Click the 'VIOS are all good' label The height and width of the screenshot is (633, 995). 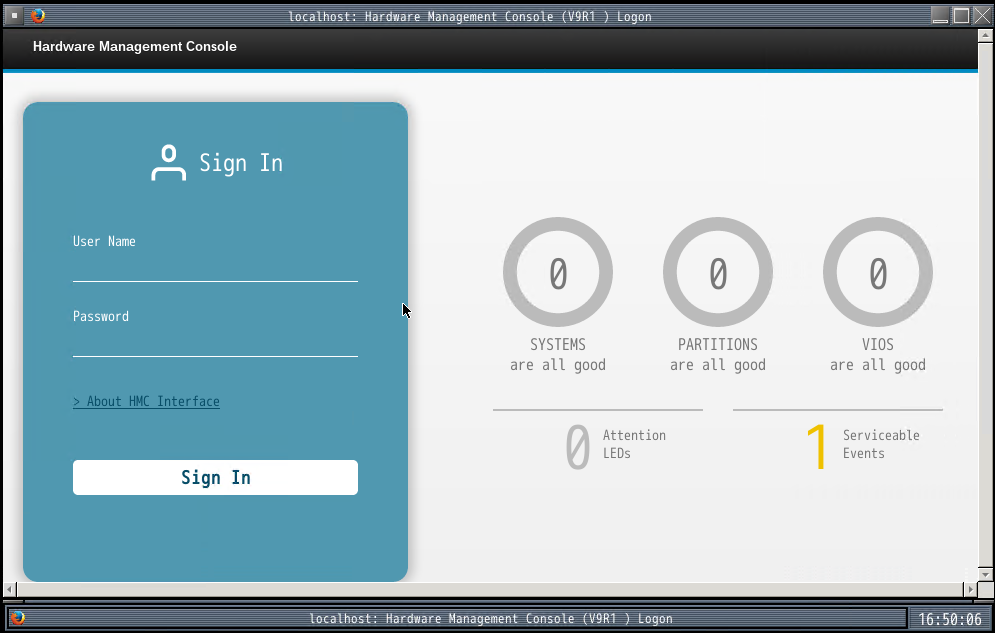(x=878, y=355)
